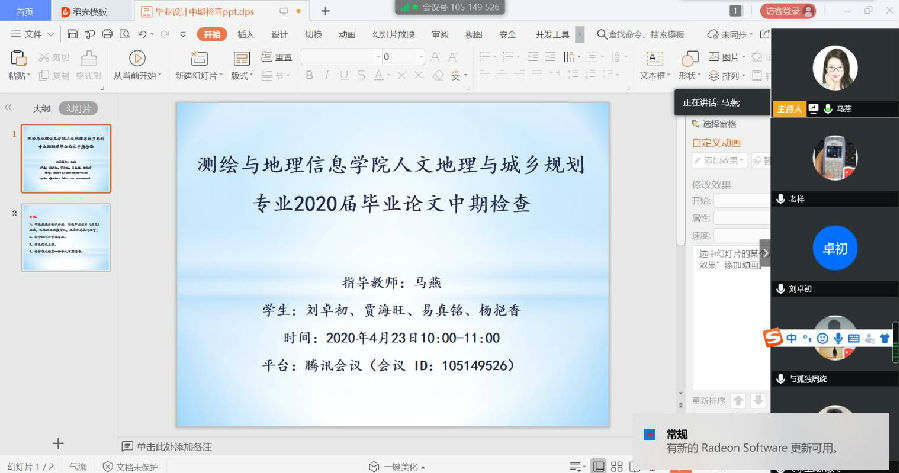Switch to Slide Sorter view icon
This screenshot has width=899, height=473.
(616, 466)
